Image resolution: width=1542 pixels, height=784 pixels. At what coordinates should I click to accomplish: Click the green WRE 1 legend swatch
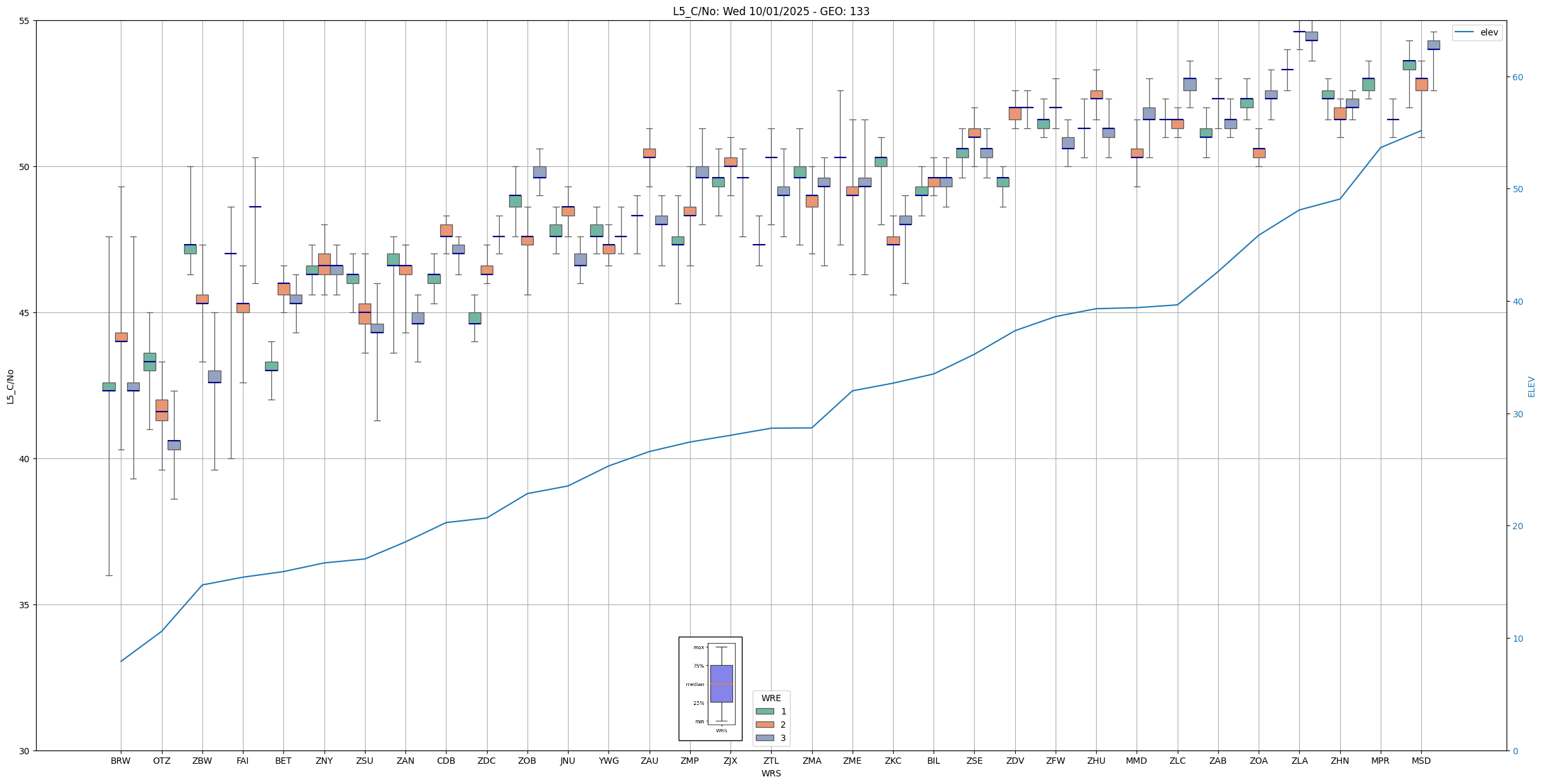pos(764,711)
